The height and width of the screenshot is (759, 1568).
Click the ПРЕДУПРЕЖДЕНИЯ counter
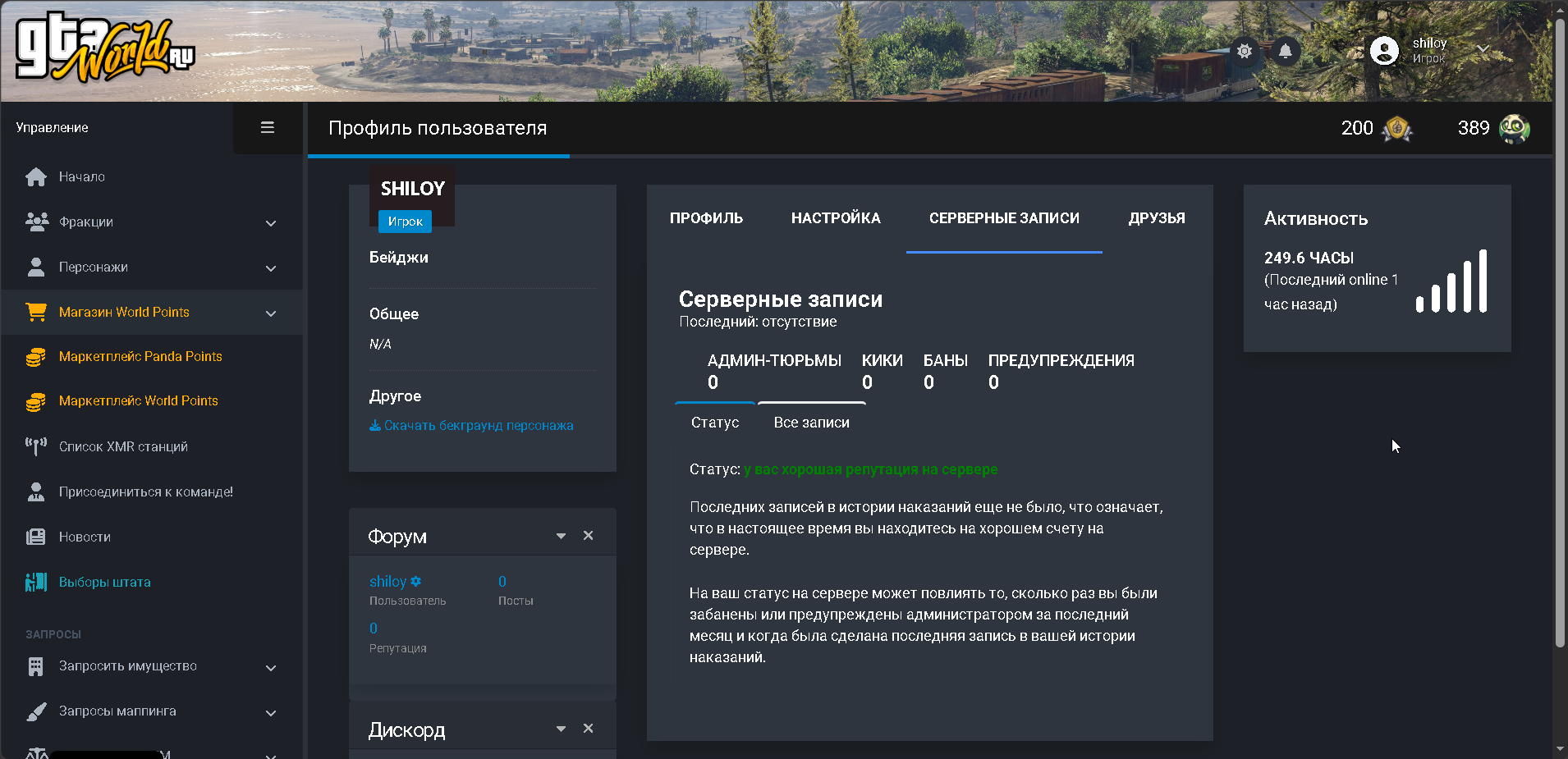point(1061,371)
